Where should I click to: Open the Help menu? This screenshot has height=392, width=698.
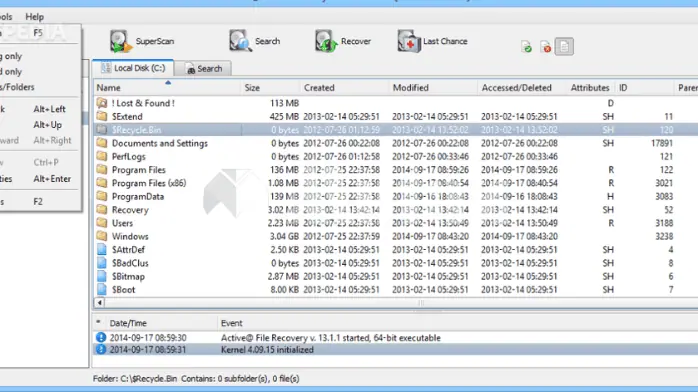[34, 17]
